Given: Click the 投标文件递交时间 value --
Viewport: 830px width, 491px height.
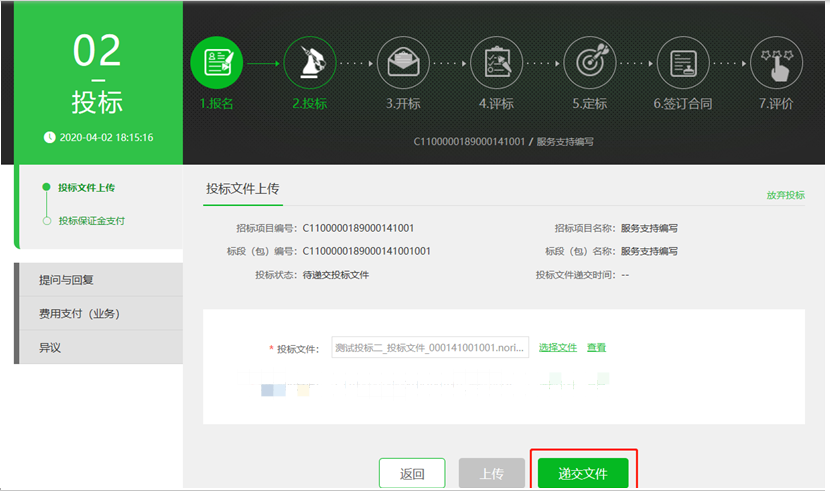Looking at the screenshot, I should [x=625, y=275].
